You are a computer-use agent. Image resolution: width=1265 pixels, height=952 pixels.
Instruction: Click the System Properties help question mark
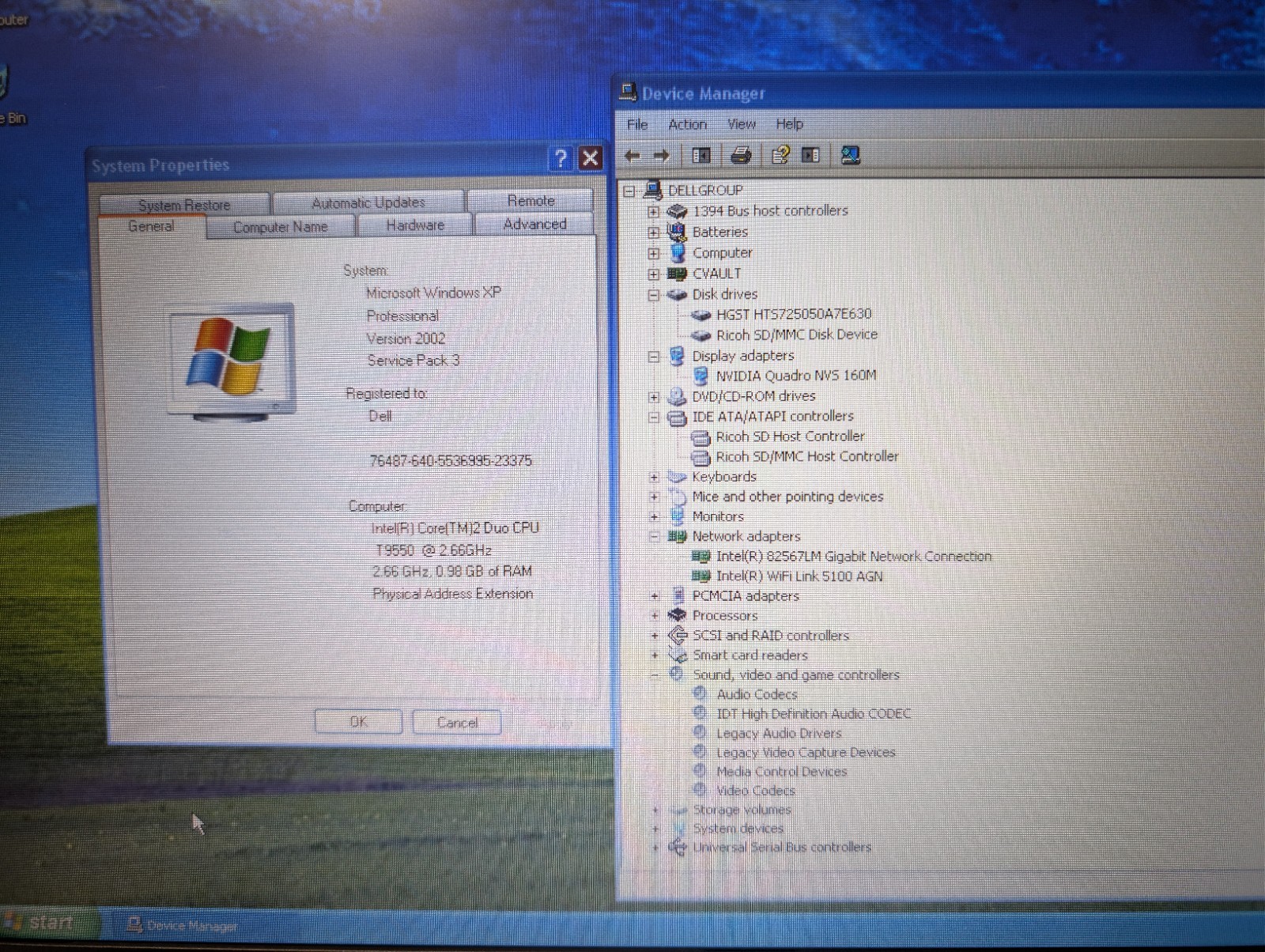point(561,158)
